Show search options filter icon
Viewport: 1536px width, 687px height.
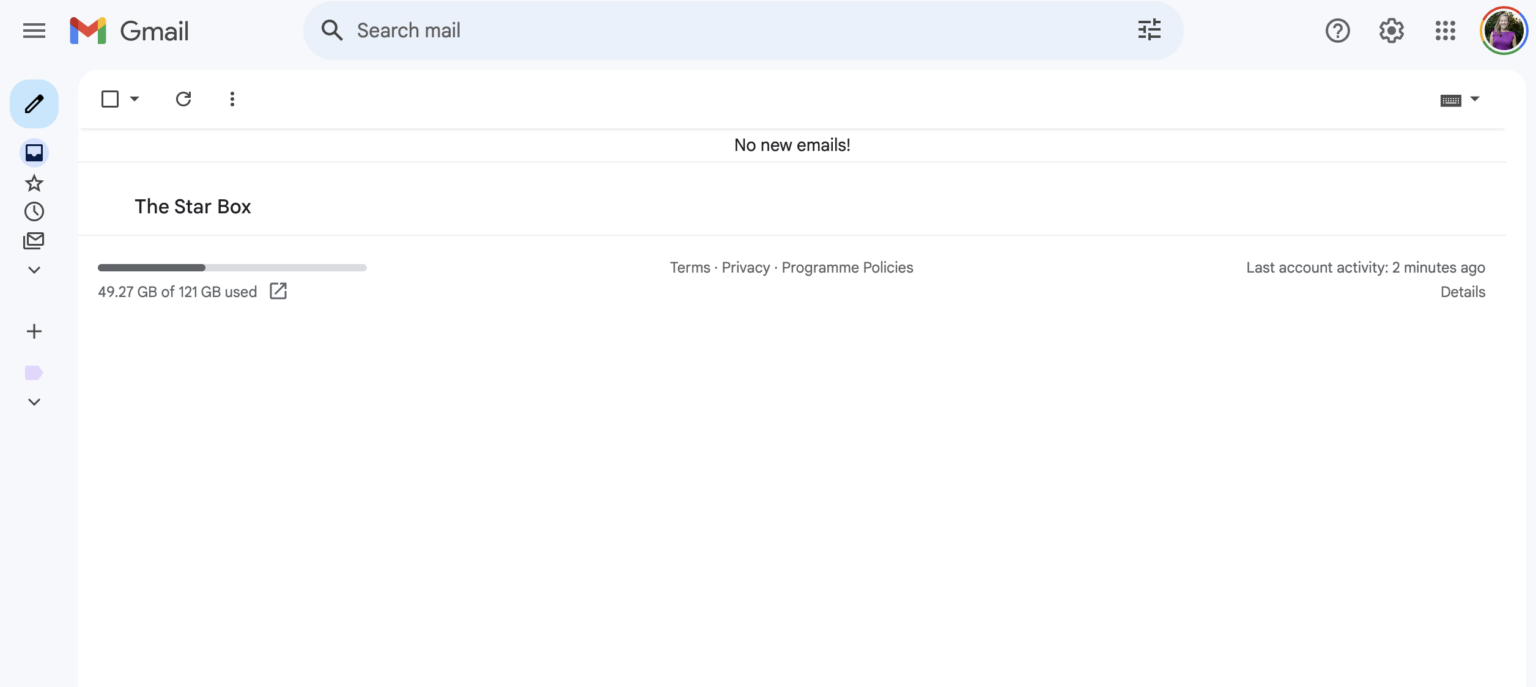[x=1149, y=30]
